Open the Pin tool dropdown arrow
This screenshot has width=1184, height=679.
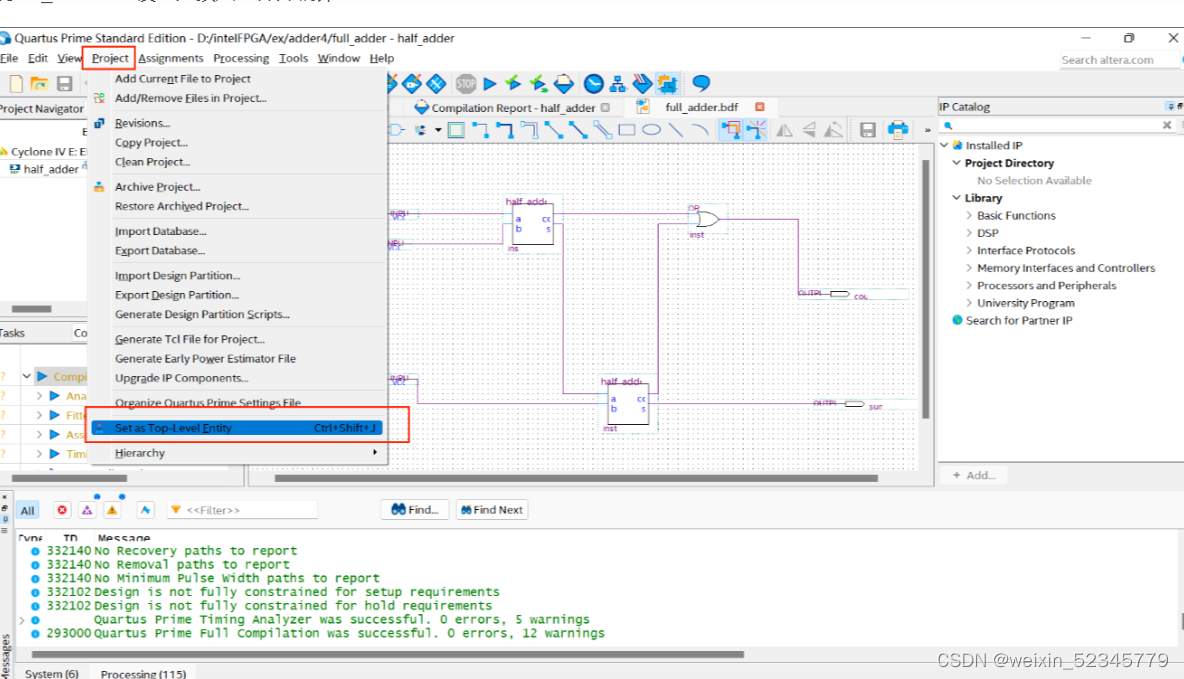click(438, 130)
